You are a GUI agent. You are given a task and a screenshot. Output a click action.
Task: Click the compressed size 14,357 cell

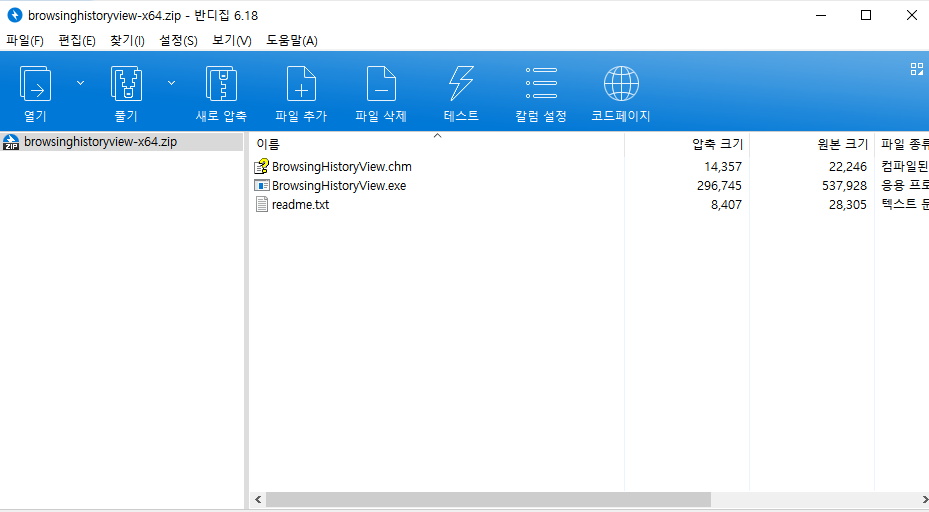723,167
